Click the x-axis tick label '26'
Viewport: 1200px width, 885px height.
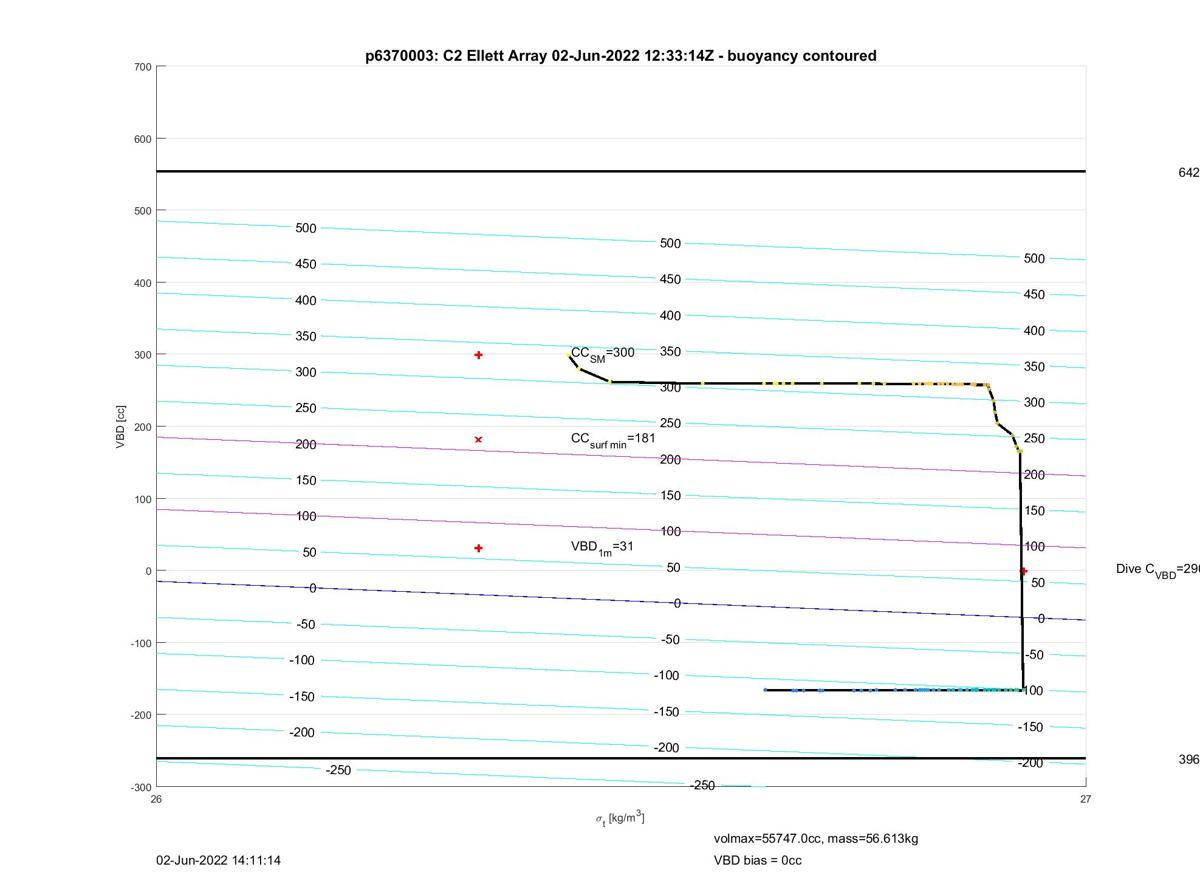pos(156,799)
